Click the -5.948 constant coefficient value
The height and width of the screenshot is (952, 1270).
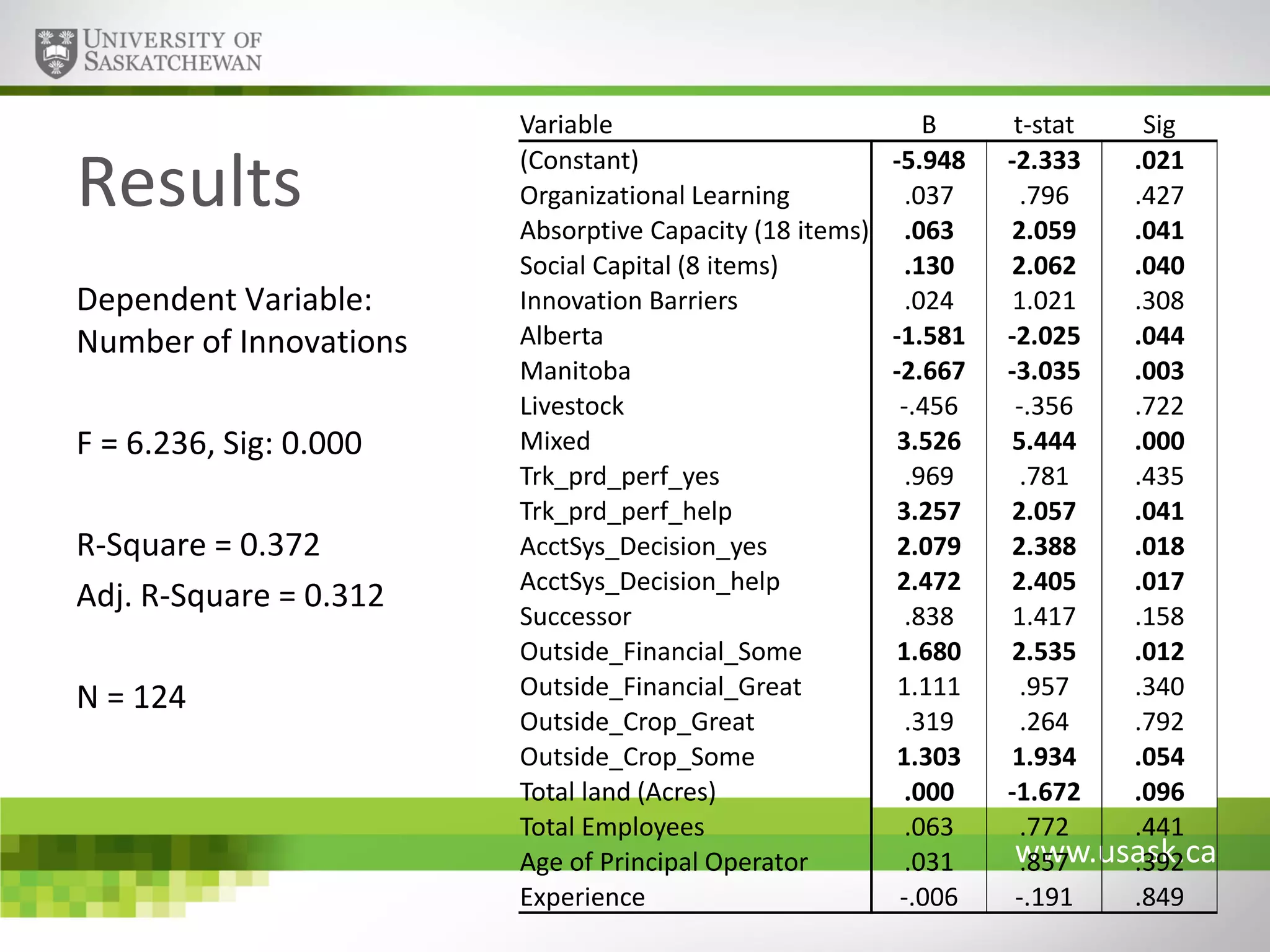(x=929, y=161)
